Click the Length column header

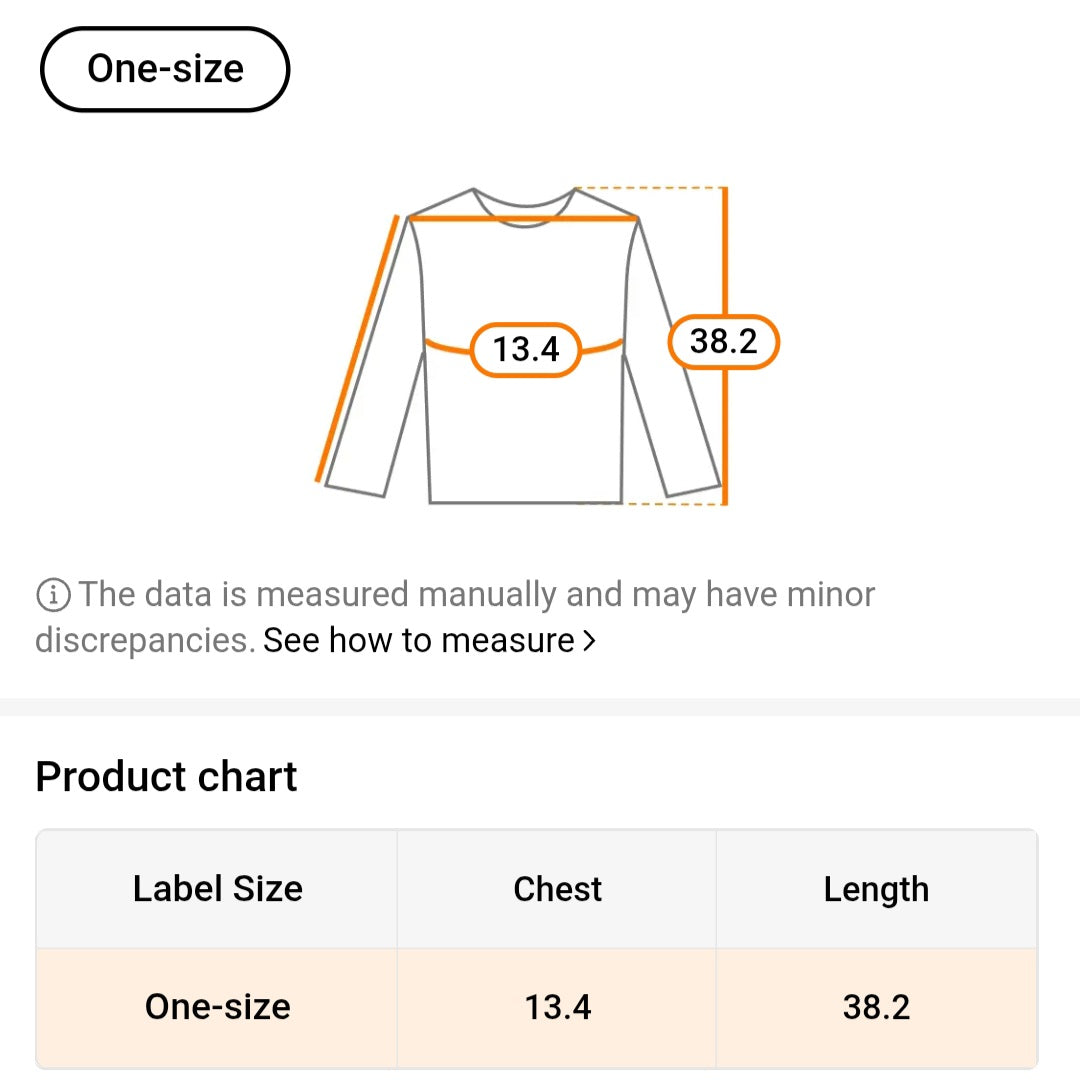point(876,889)
